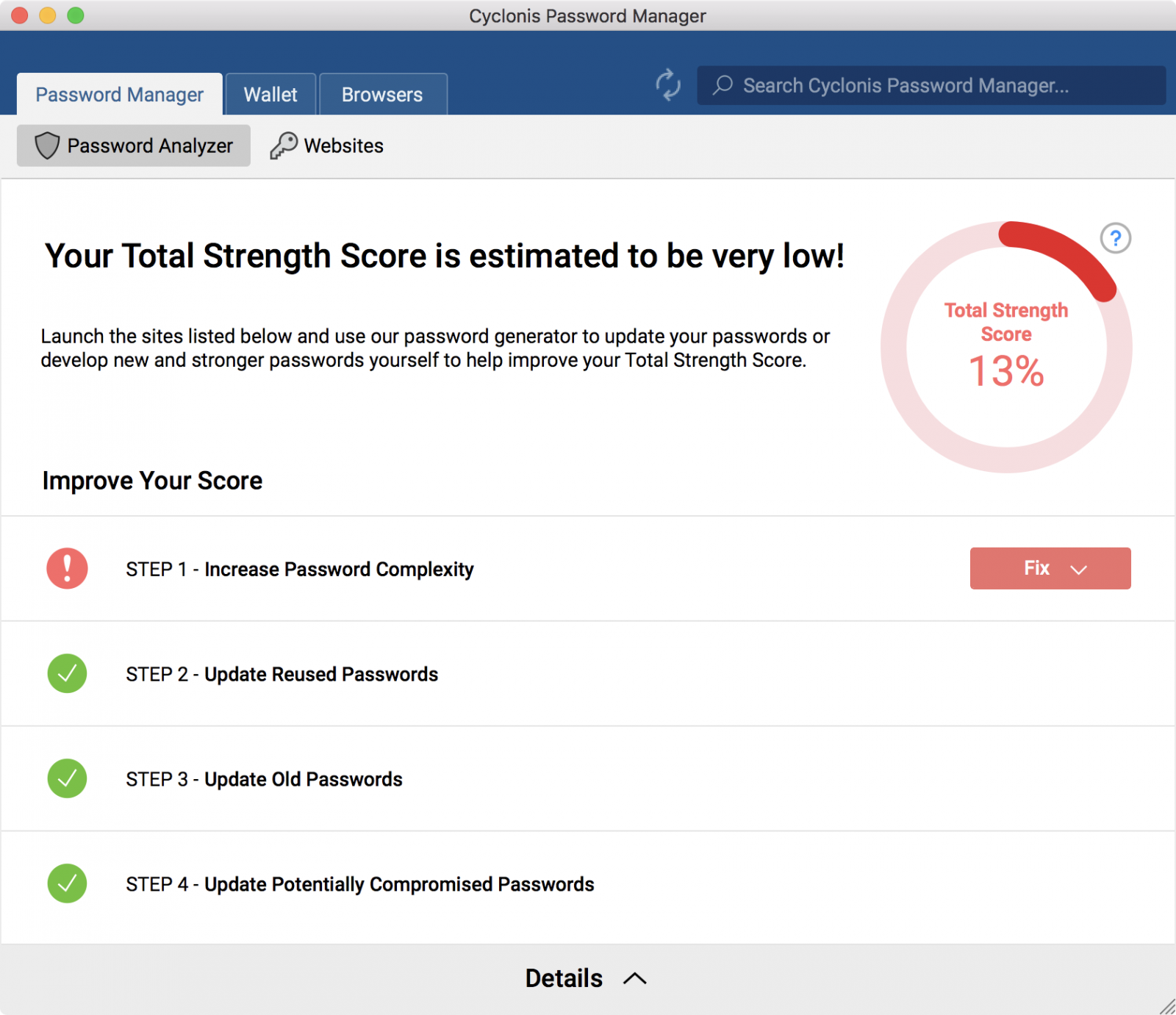
Task: Select Step 2 Update Reused Passwords text
Action: pyautogui.click(x=282, y=674)
